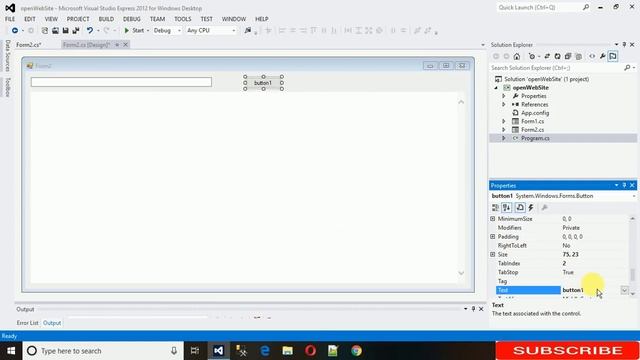Expand the Program.cs node
Viewport: 640px width, 360px height.
click(x=504, y=138)
